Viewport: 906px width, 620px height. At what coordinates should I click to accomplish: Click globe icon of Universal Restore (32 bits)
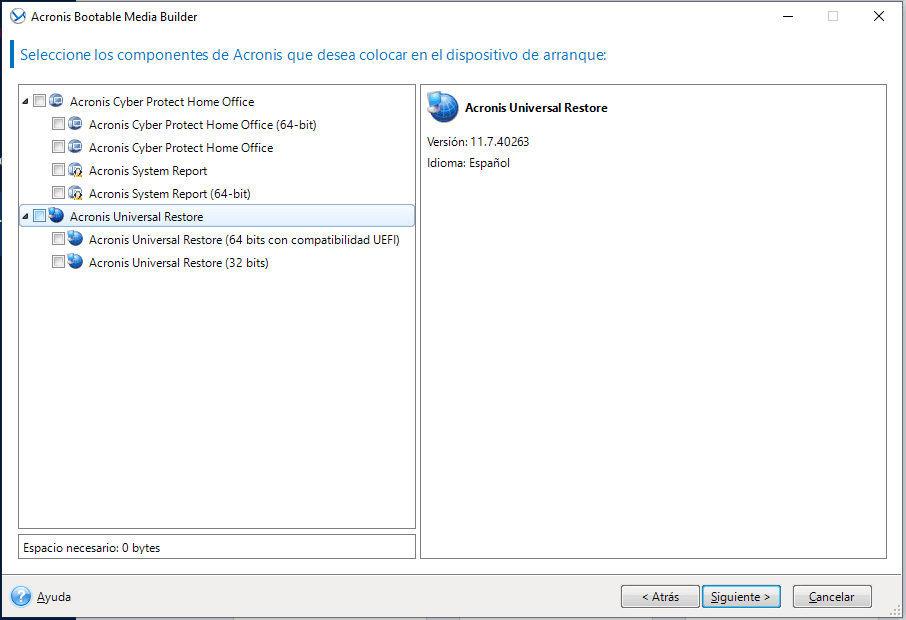coord(75,262)
